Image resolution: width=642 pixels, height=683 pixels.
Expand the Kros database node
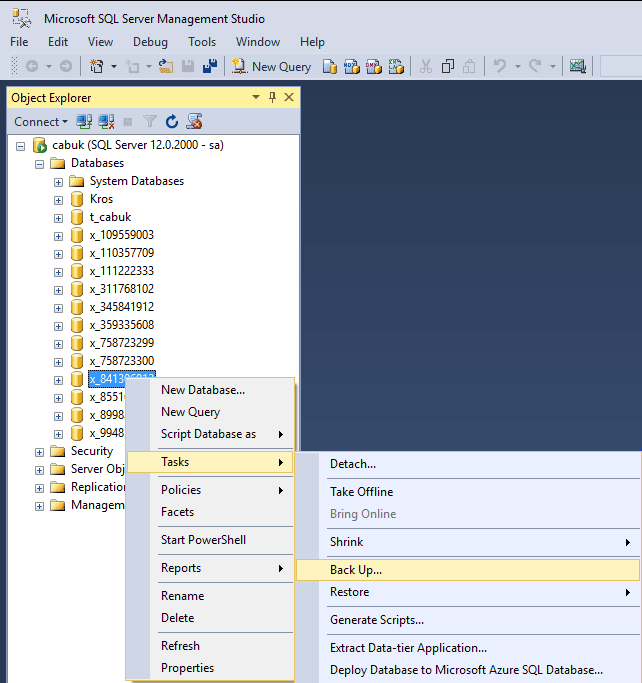[59, 200]
